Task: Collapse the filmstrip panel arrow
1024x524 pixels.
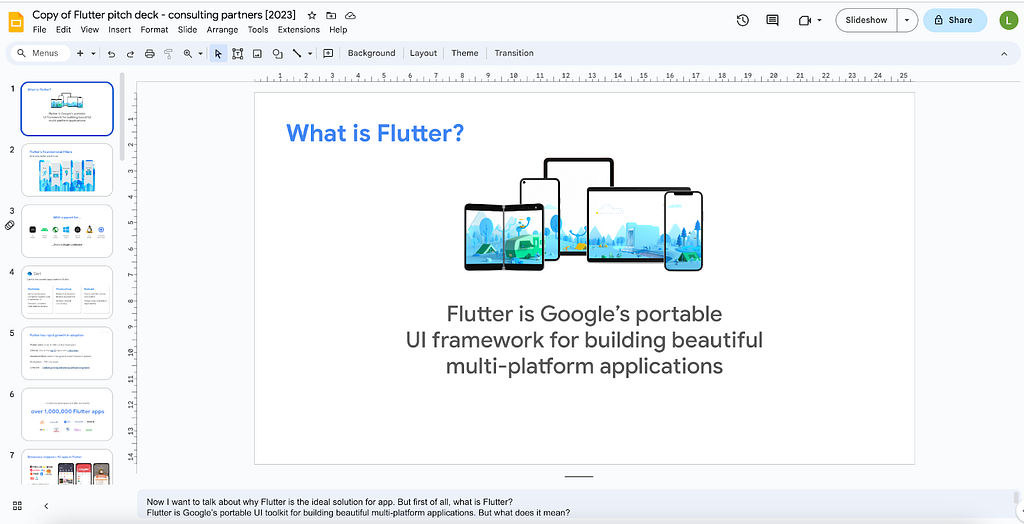Action: tap(46, 506)
